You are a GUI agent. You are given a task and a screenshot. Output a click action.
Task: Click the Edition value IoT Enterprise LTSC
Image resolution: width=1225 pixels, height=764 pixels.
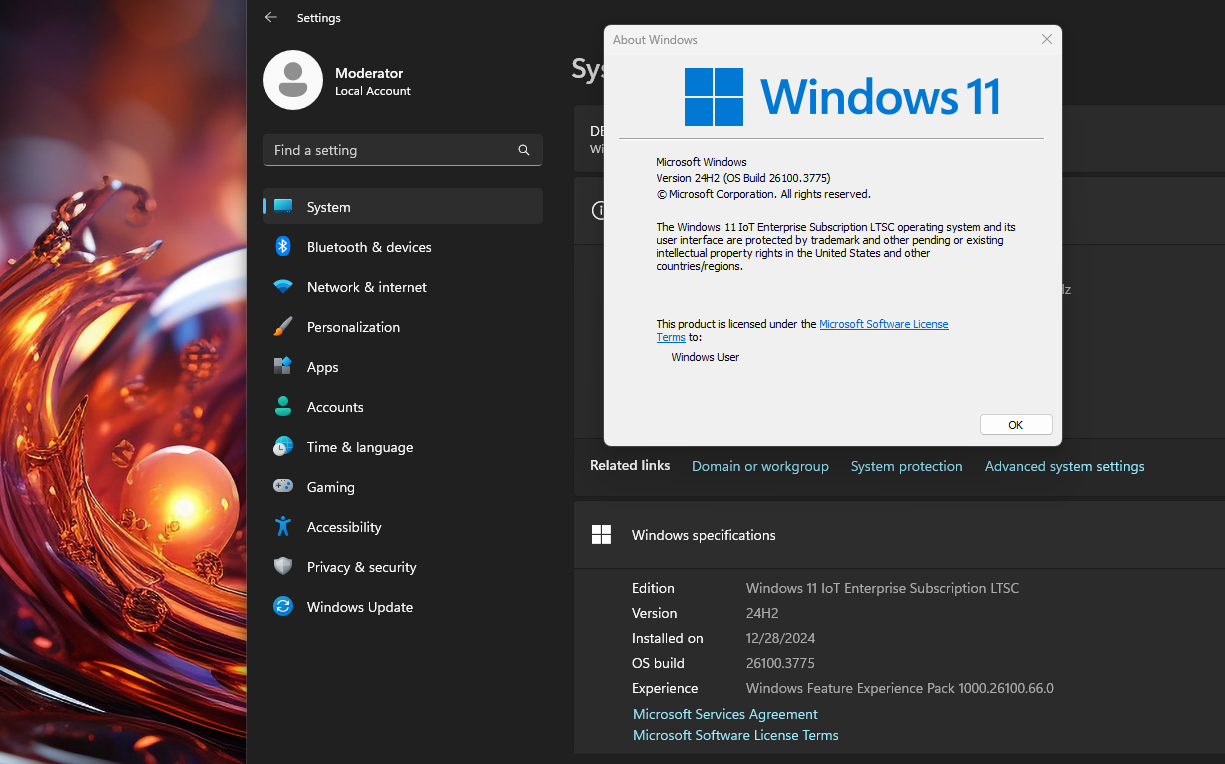[x=882, y=588]
